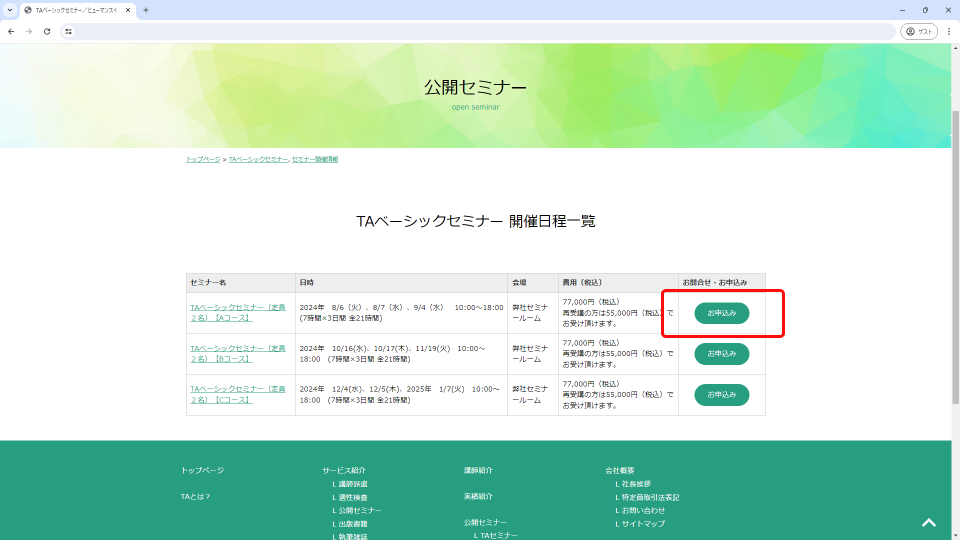
Task: Click the TAベーシックセミナー breadcrumb link
Action: click(x=258, y=159)
